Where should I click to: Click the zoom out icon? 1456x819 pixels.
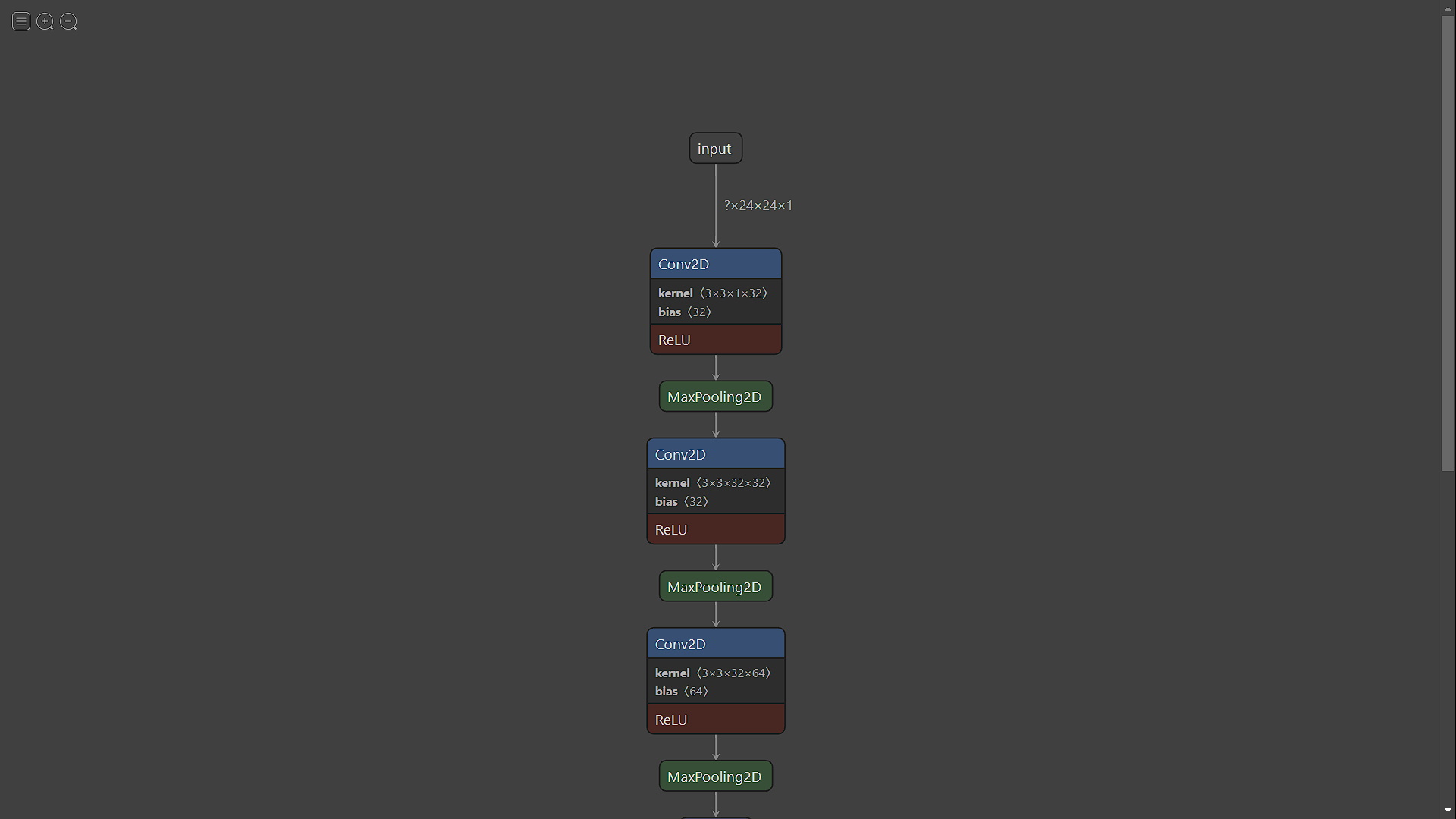pos(68,20)
